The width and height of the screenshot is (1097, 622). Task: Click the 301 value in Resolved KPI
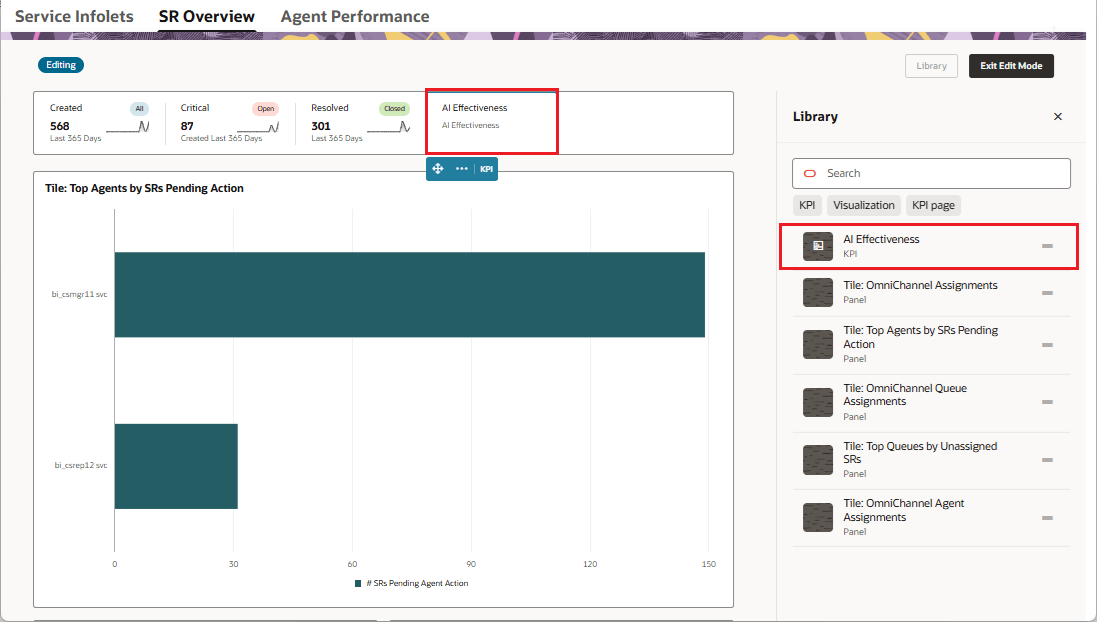[320, 126]
